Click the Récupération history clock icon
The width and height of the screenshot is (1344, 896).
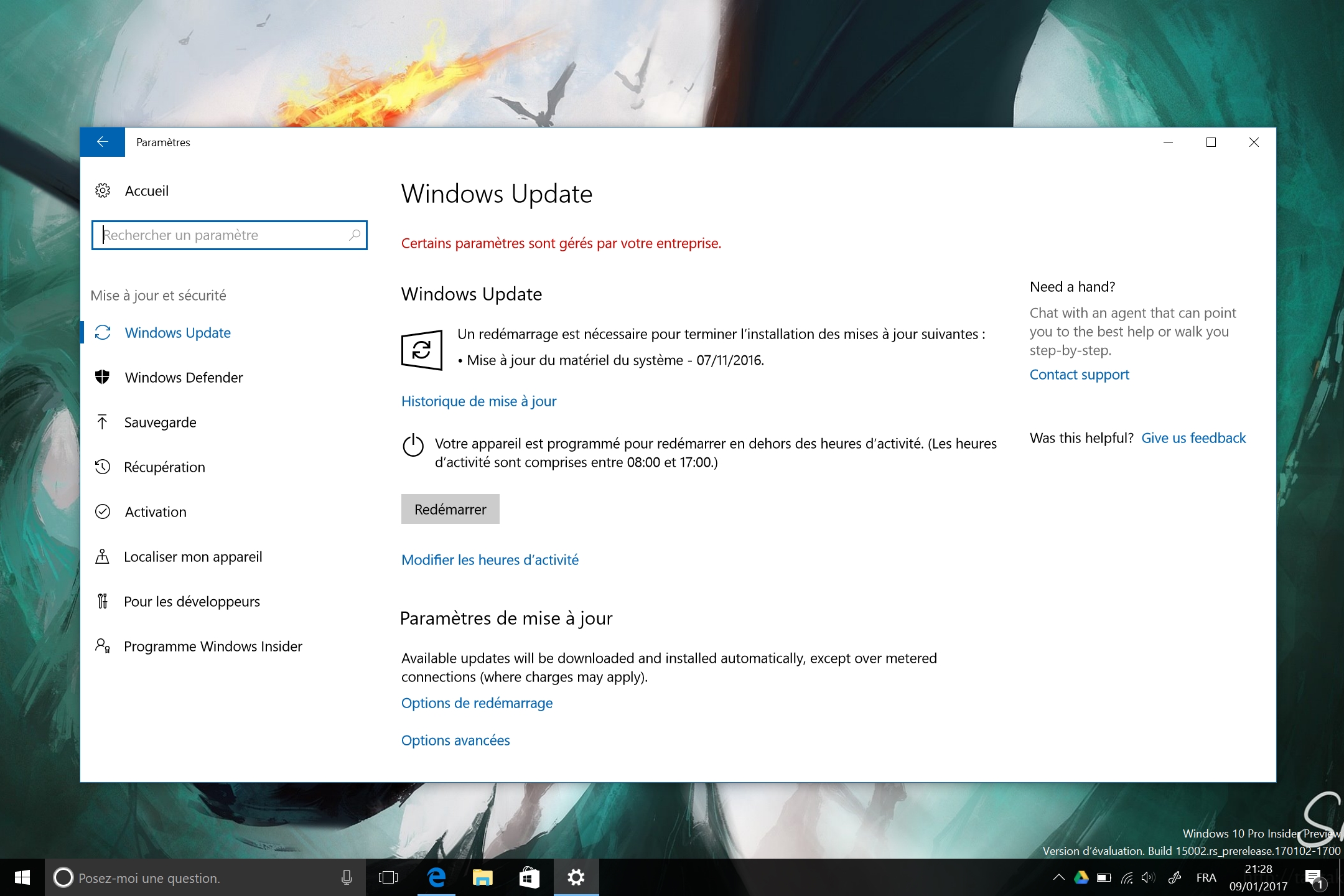click(x=103, y=467)
